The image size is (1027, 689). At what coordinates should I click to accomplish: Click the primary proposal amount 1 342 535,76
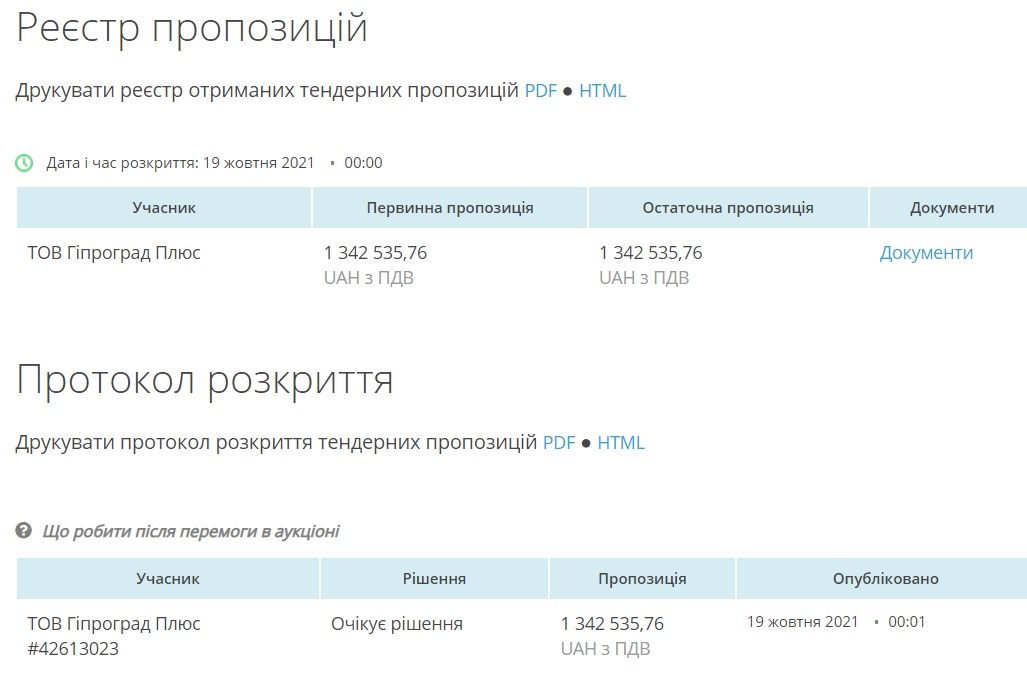point(375,253)
